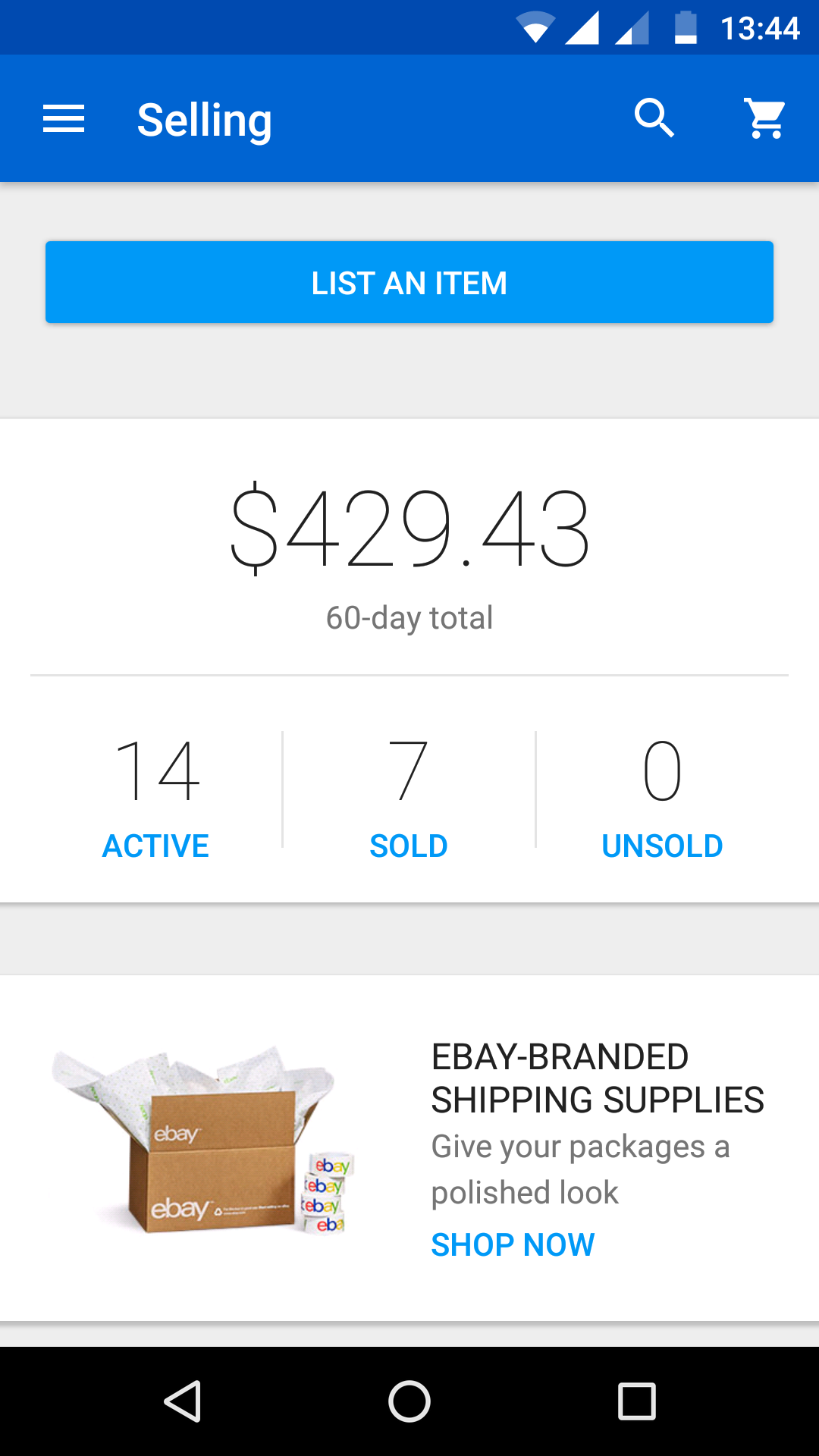Screen dimensions: 819x1456
Task: View the Active listings
Action: pyautogui.click(x=155, y=846)
